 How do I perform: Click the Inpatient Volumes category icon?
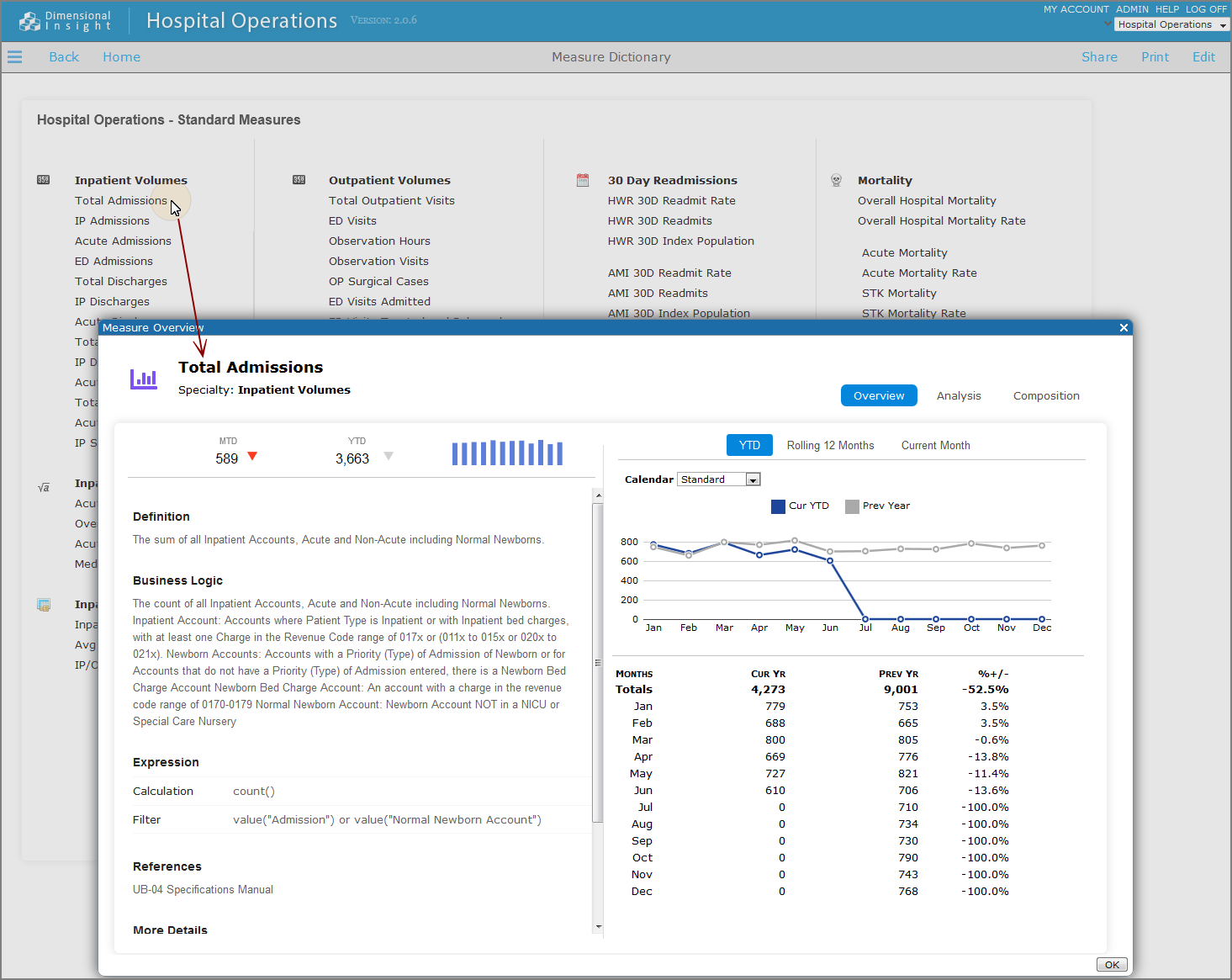pyautogui.click(x=44, y=180)
